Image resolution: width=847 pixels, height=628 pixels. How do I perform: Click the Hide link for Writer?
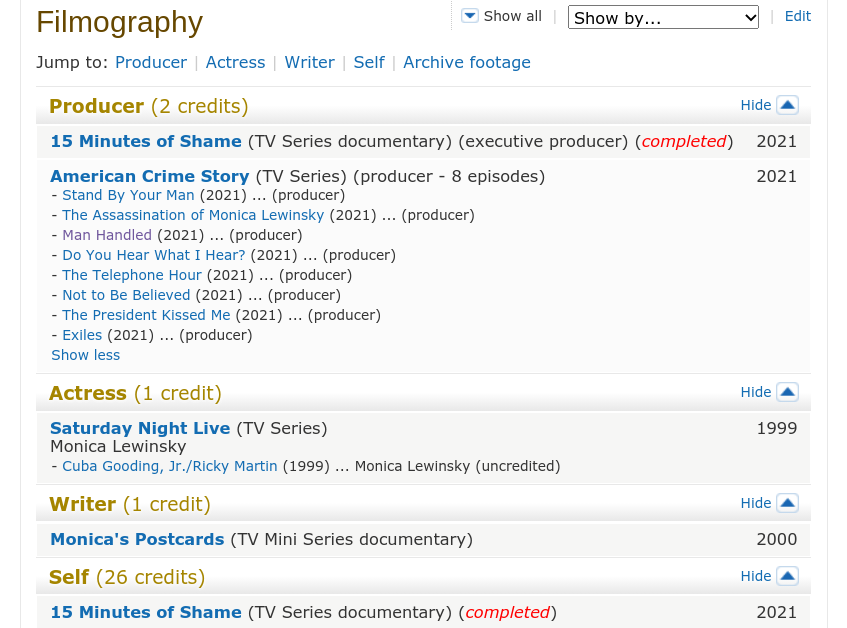point(755,503)
